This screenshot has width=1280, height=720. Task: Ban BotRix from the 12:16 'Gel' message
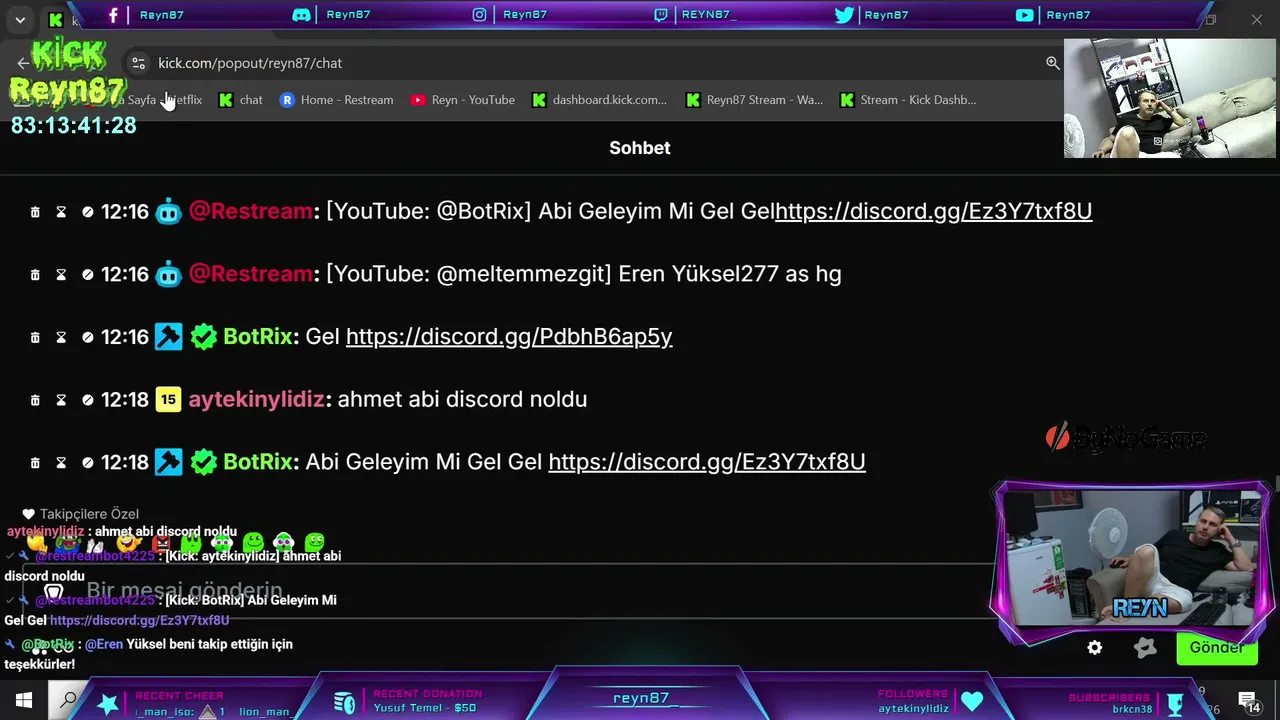[87, 337]
